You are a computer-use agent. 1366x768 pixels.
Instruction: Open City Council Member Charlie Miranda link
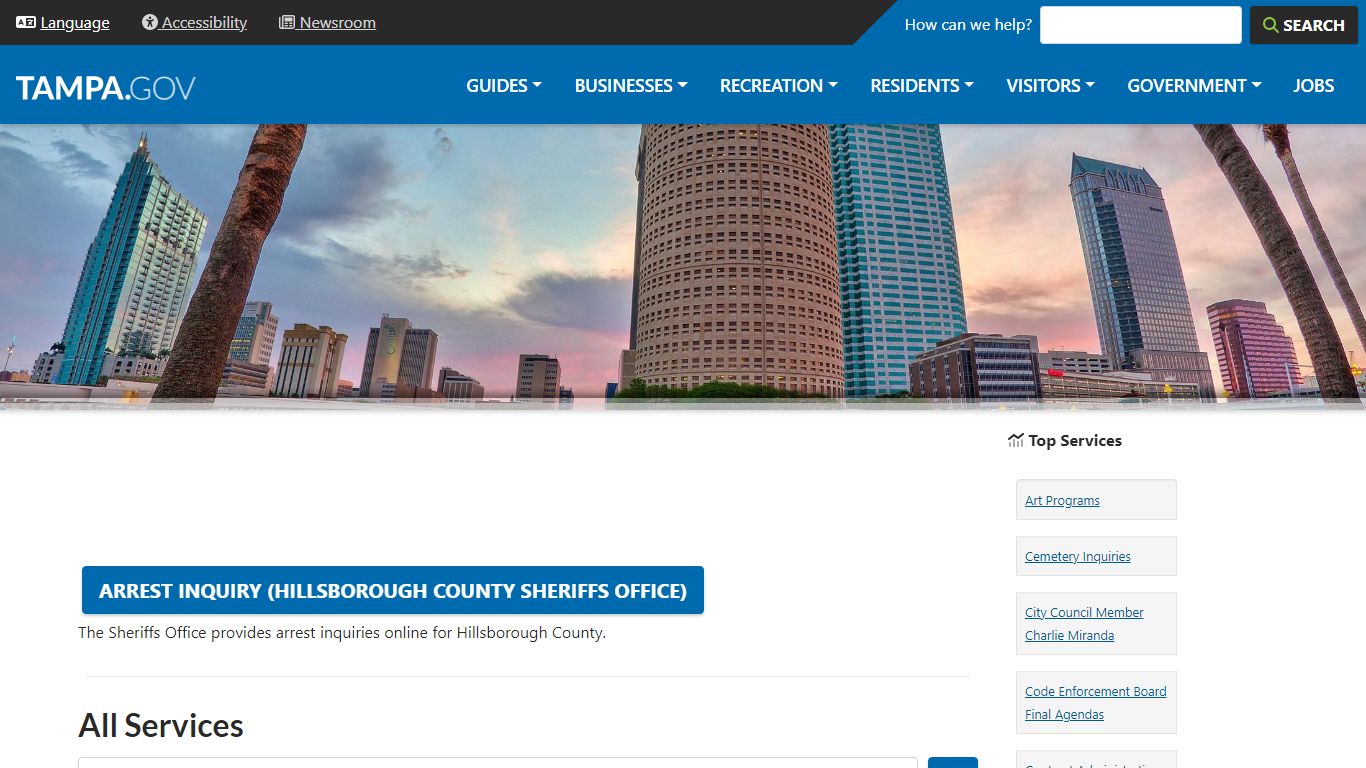coord(1084,624)
